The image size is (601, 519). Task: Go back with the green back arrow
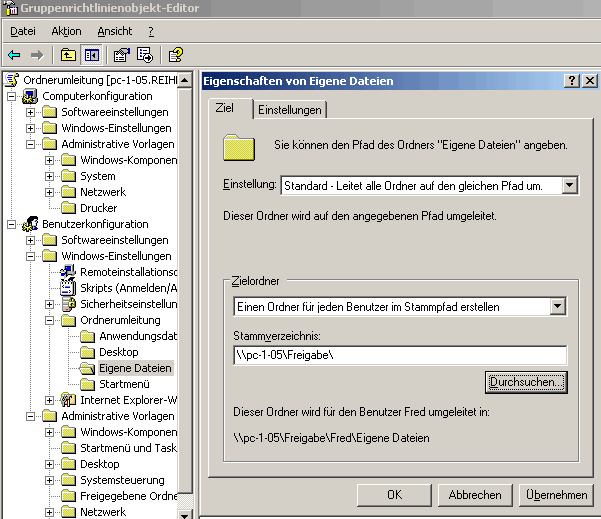(x=14, y=56)
